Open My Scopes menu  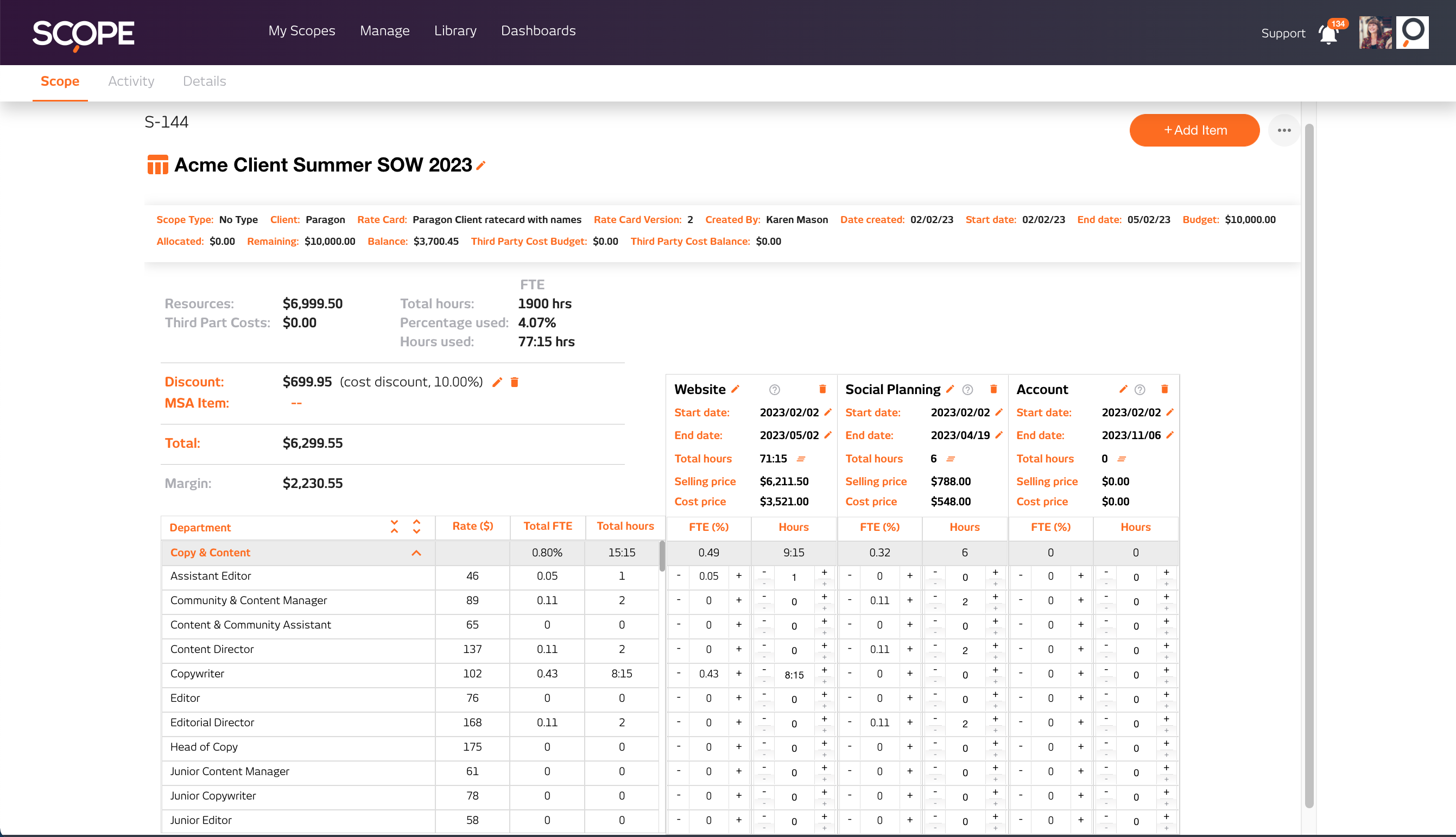302,31
